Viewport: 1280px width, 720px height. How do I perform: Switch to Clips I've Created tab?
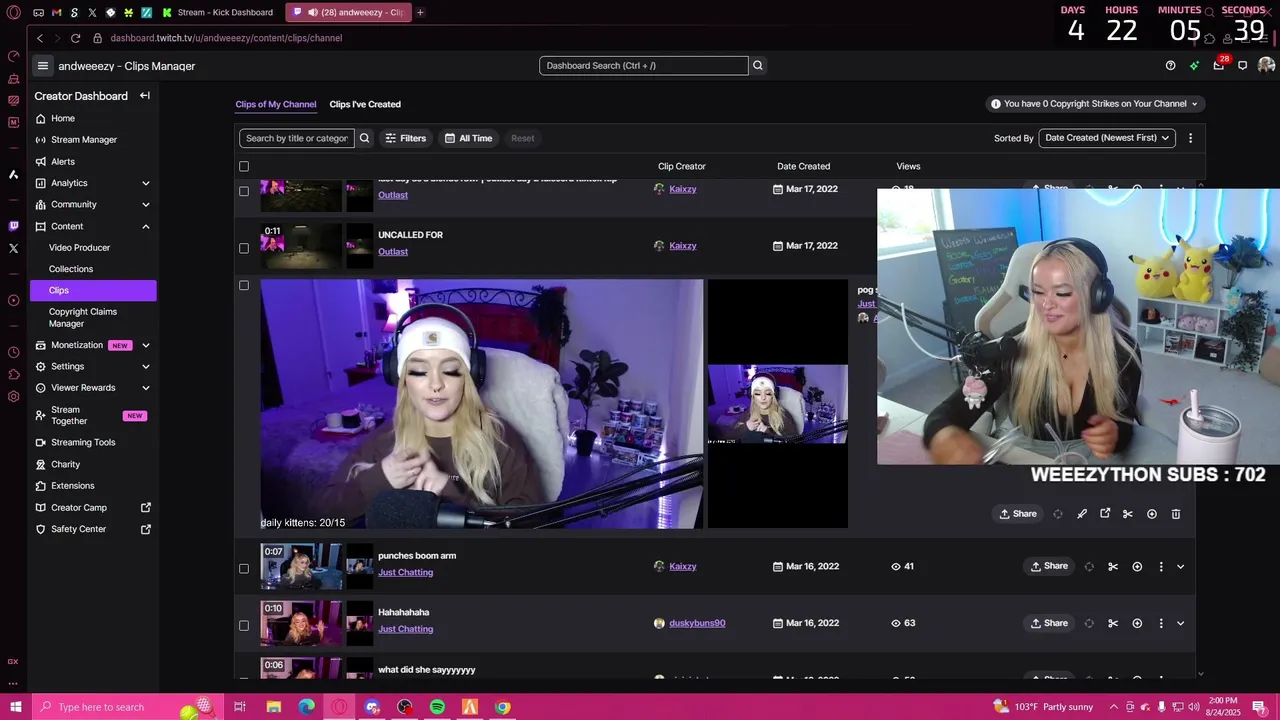(365, 104)
